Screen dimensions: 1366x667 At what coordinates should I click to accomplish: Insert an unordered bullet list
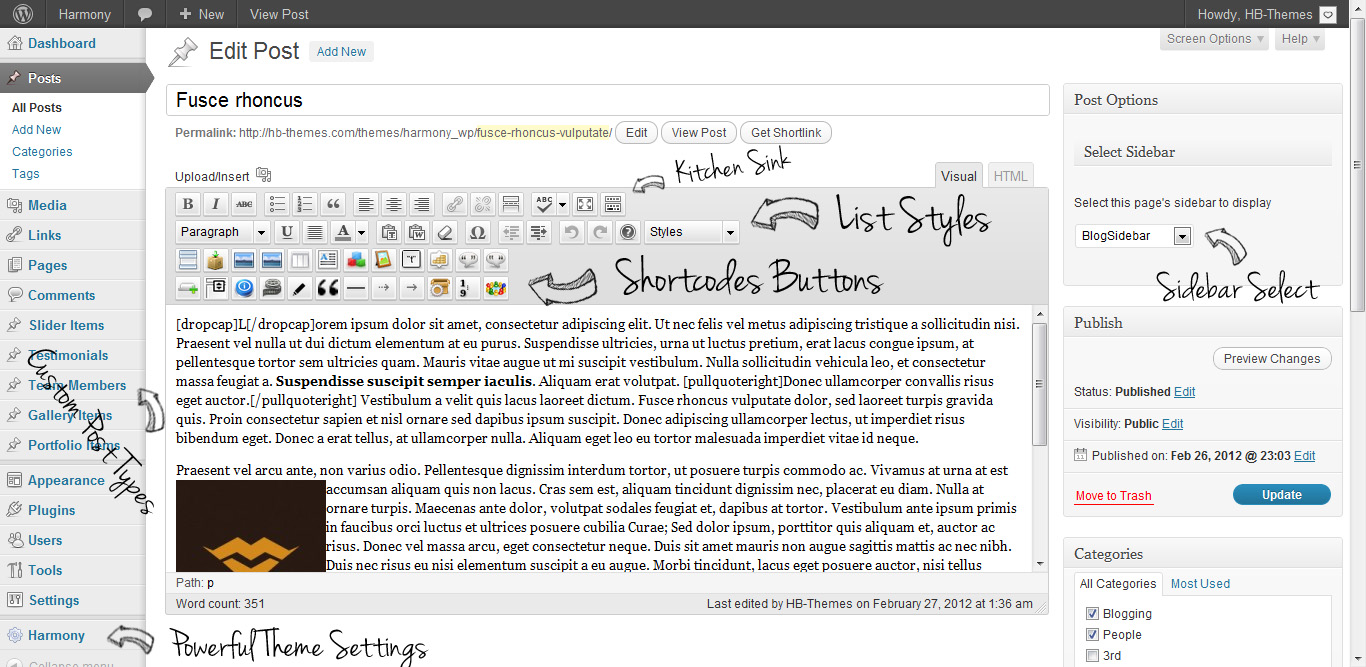click(x=278, y=204)
